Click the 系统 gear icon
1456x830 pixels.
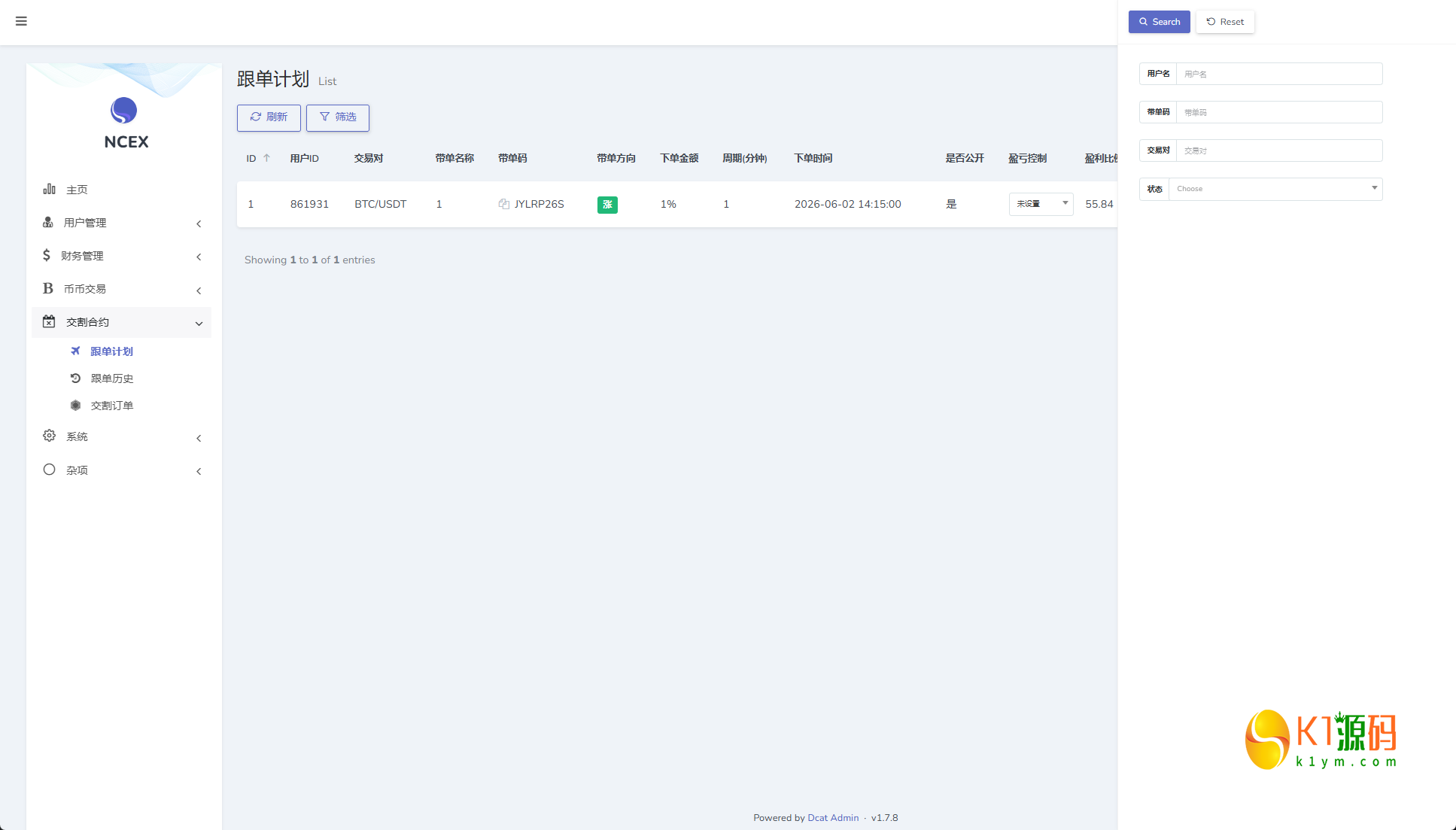pyautogui.click(x=49, y=436)
